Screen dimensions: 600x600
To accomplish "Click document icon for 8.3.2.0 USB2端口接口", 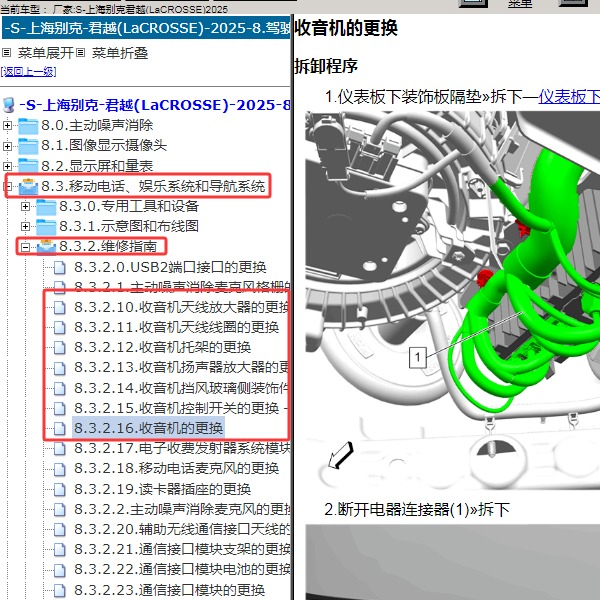I will point(60,267).
